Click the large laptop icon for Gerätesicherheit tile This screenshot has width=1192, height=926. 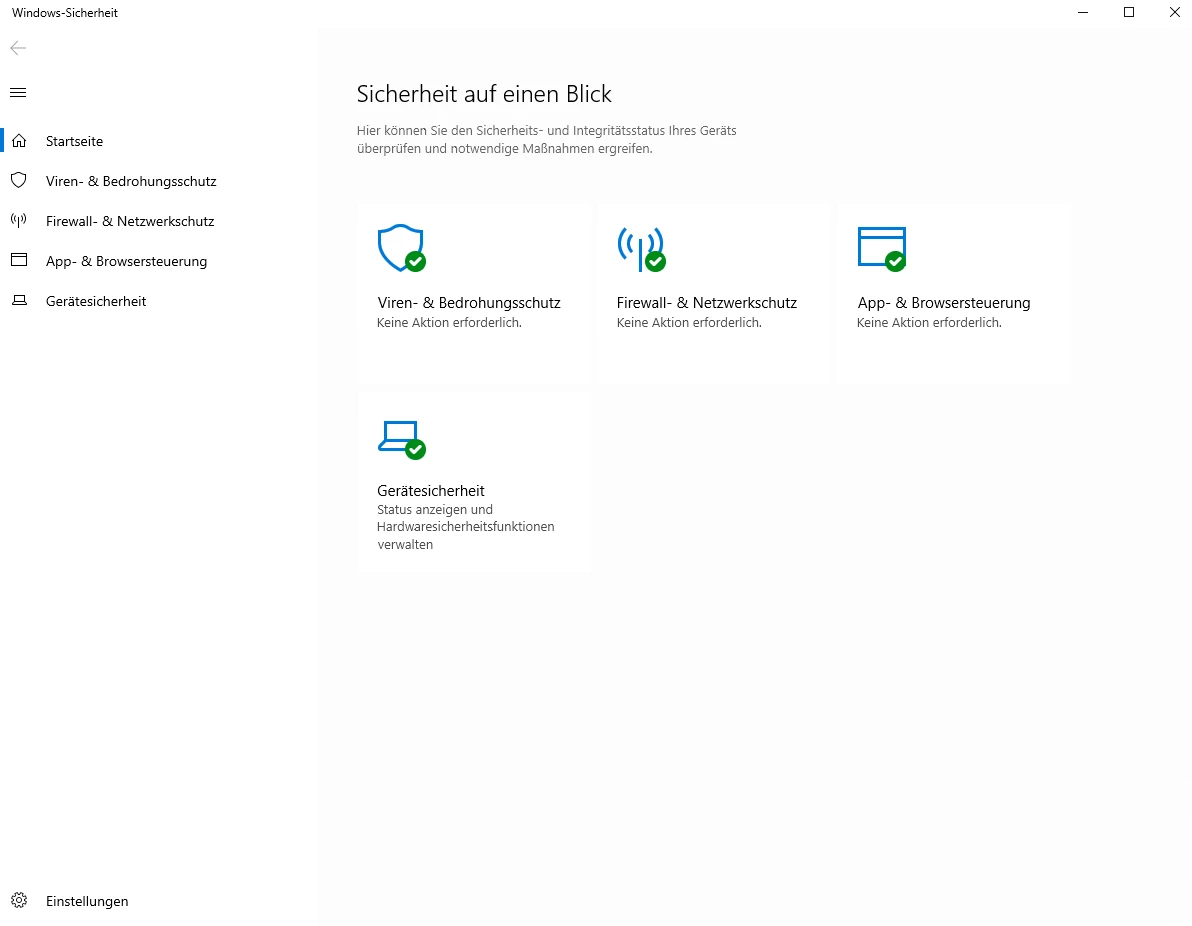[x=401, y=438]
